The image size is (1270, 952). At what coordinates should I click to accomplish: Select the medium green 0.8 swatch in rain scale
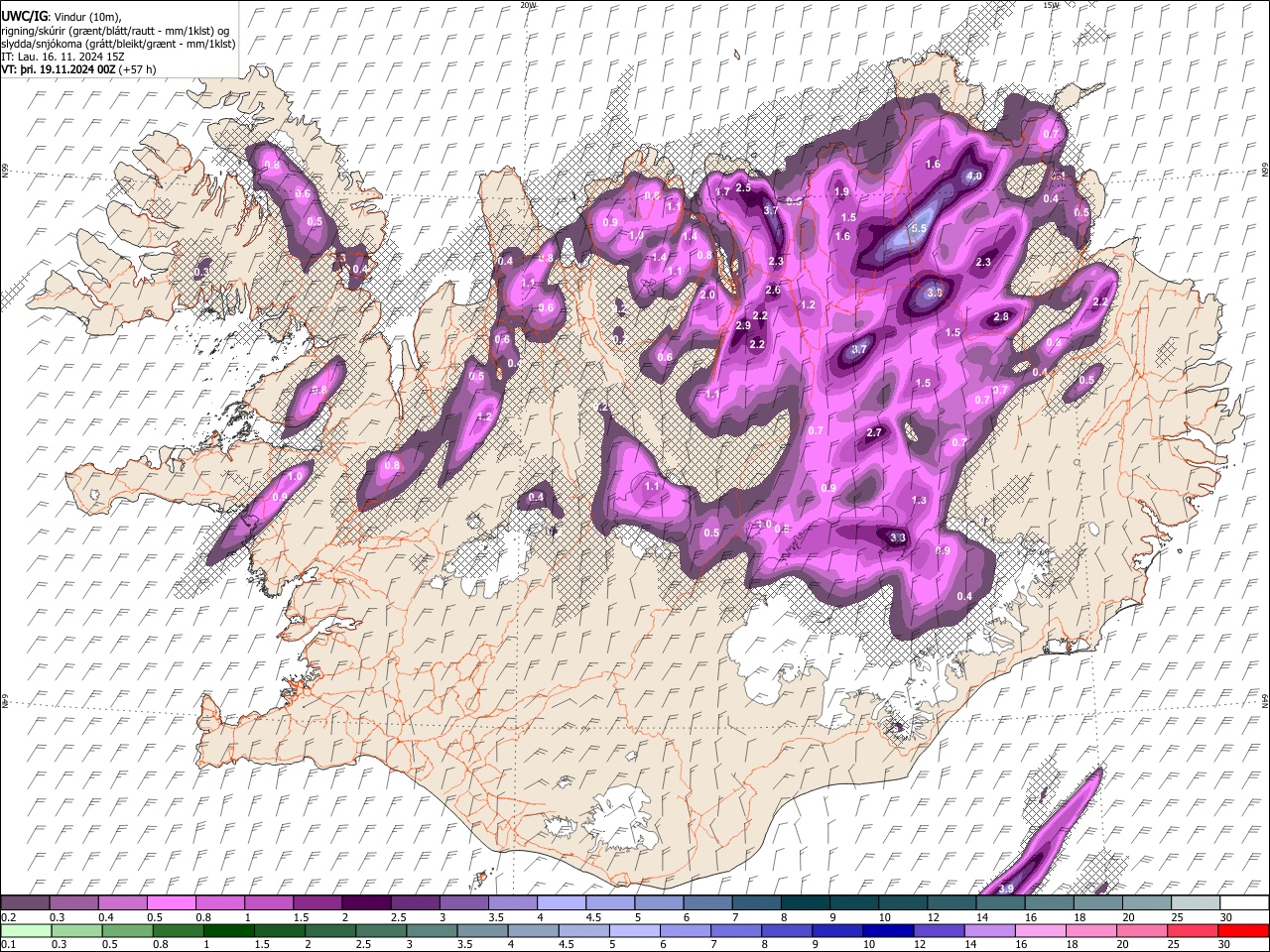coord(178,930)
